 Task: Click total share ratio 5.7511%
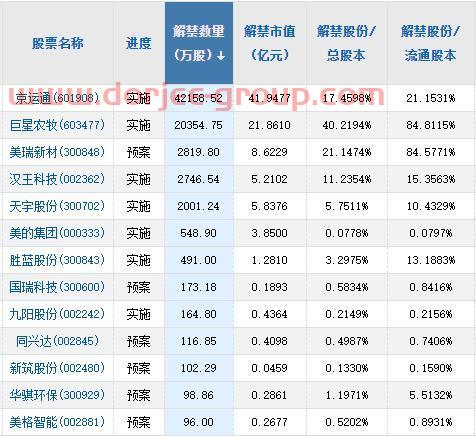point(347,206)
